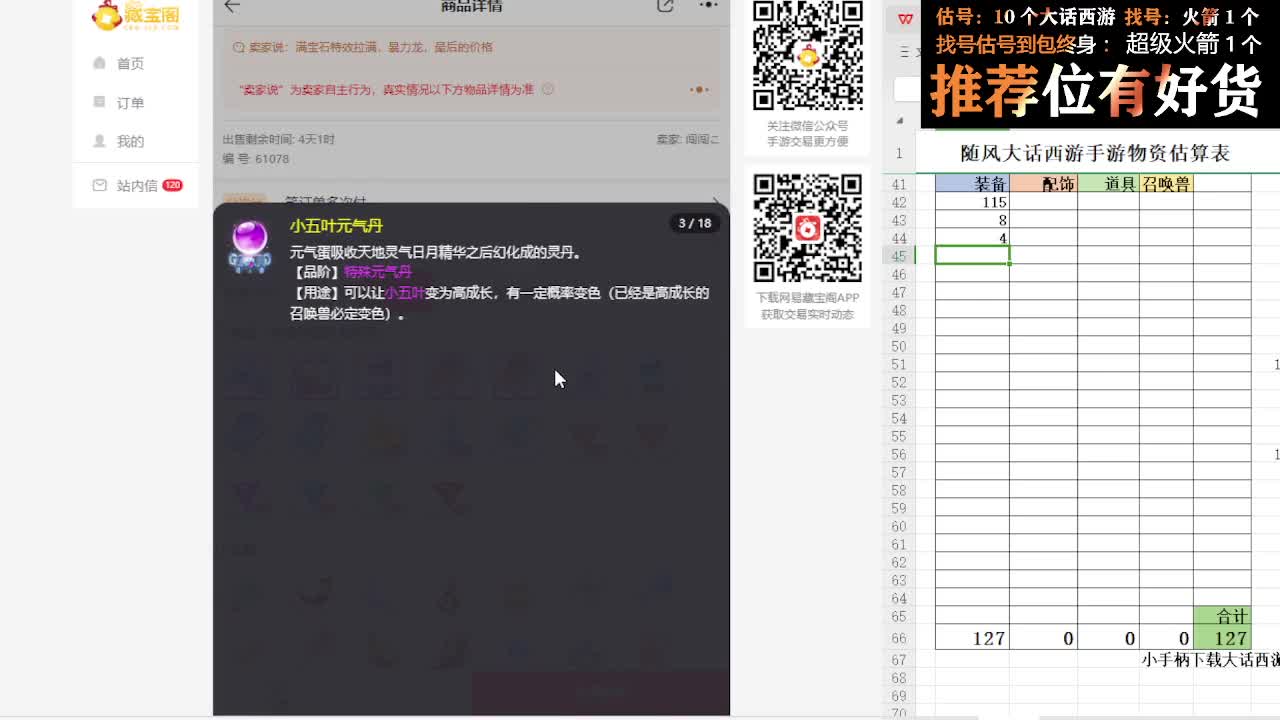Click the 装备 column header cell
The width and height of the screenshot is (1280, 720).
click(x=972, y=184)
